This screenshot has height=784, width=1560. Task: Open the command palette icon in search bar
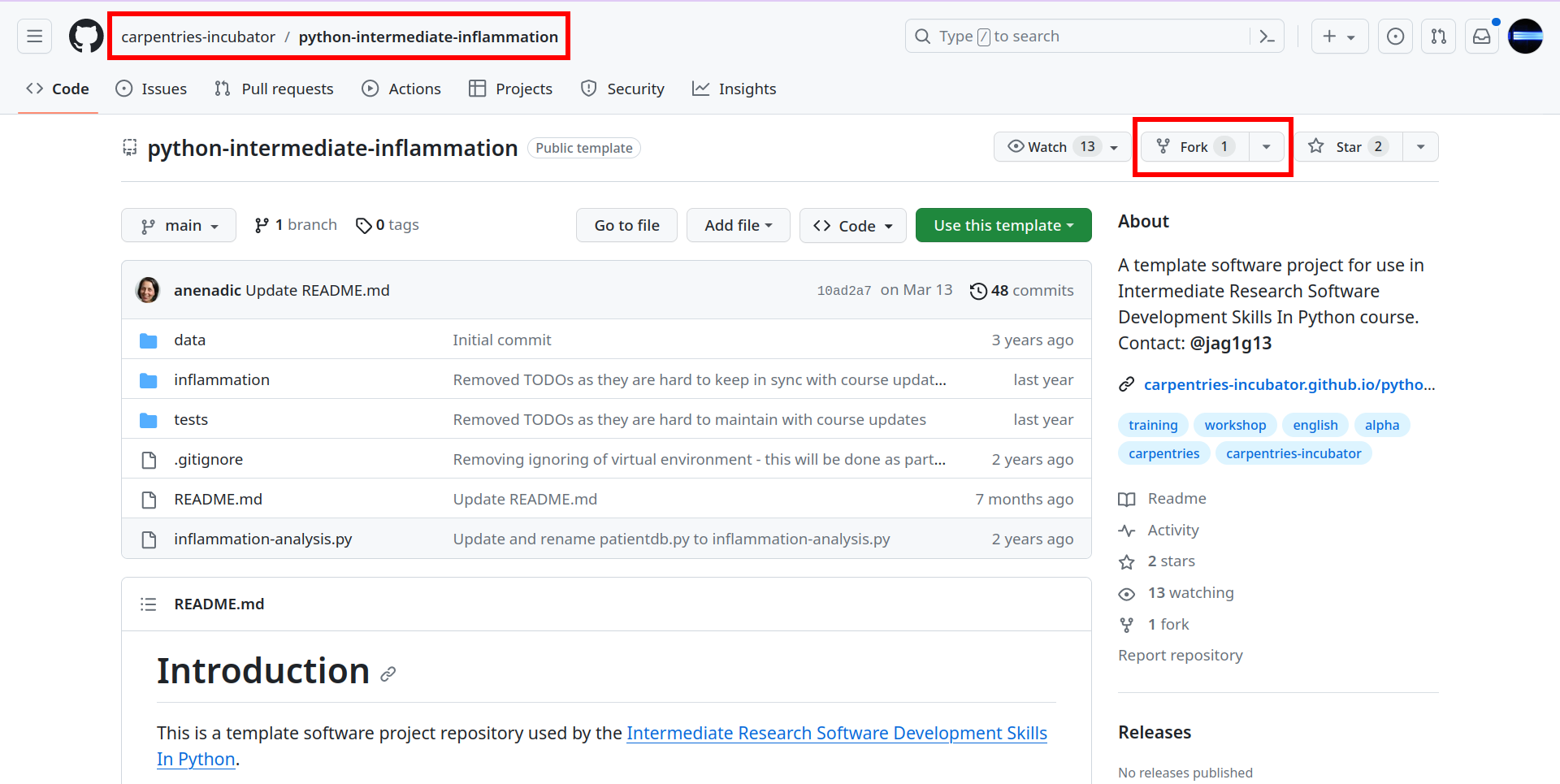click(1267, 37)
